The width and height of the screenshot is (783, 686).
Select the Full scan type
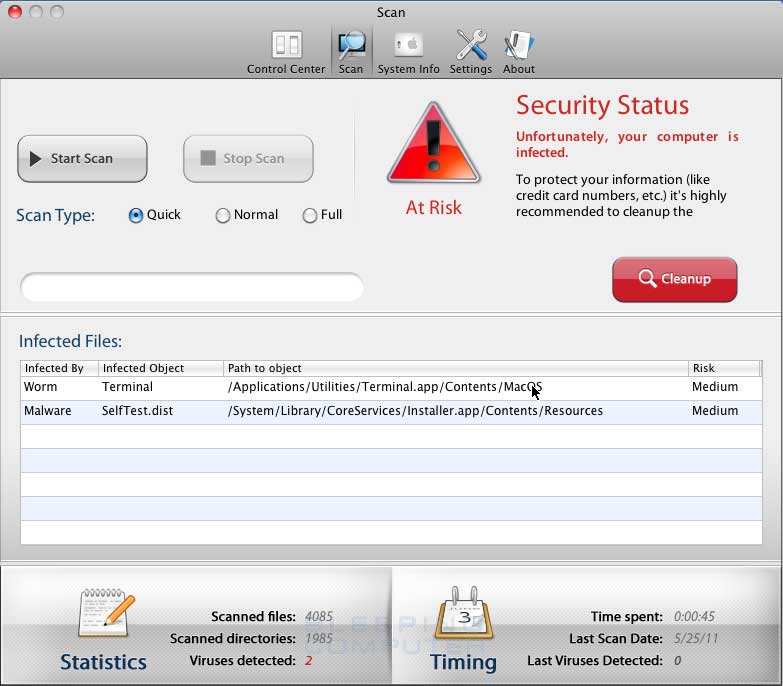(309, 215)
